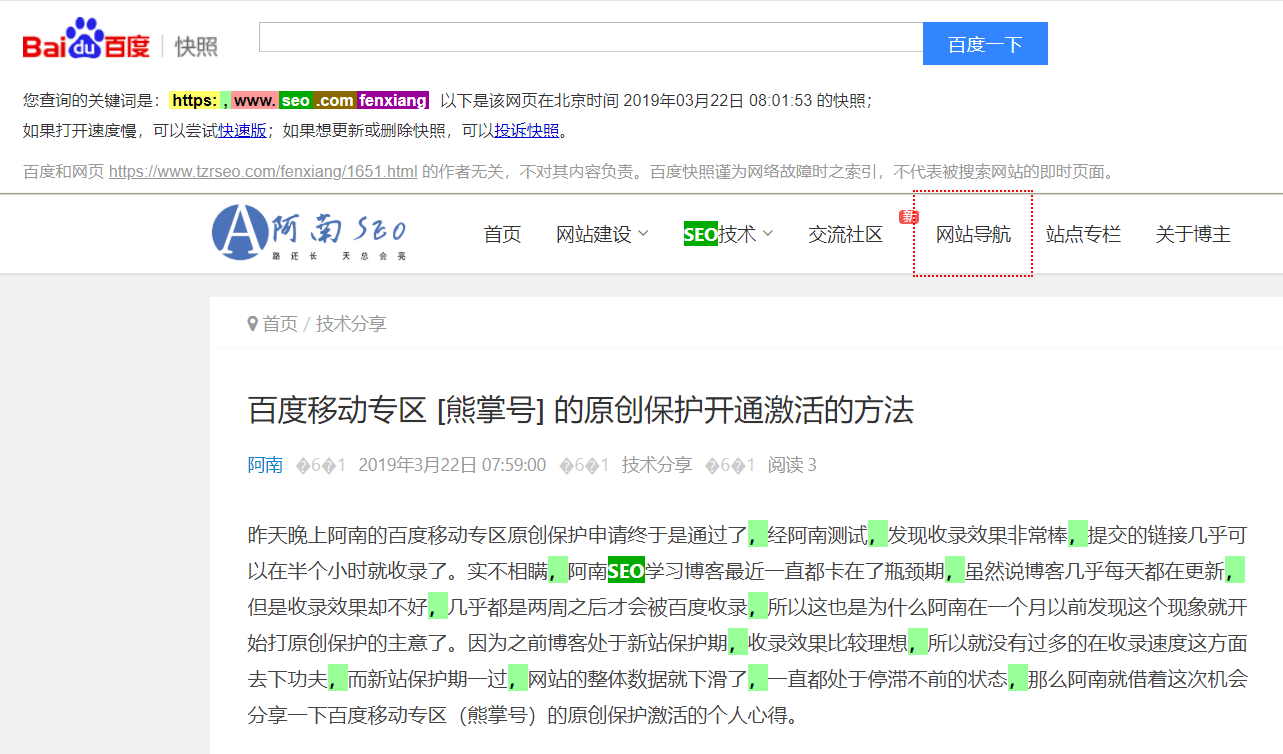Focus the Baidu search input field
The image size is (1283, 754).
click(x=591, y=37)
